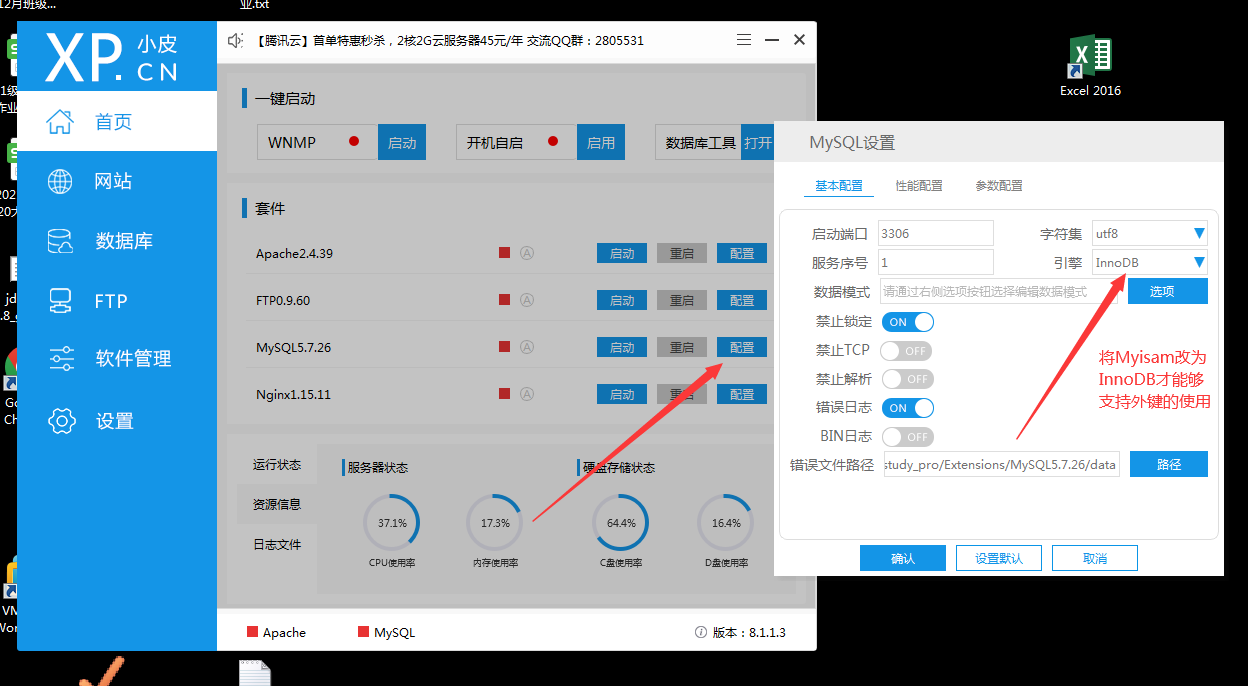Turn on the 禁止TCP switch

[x=906, y=351]
